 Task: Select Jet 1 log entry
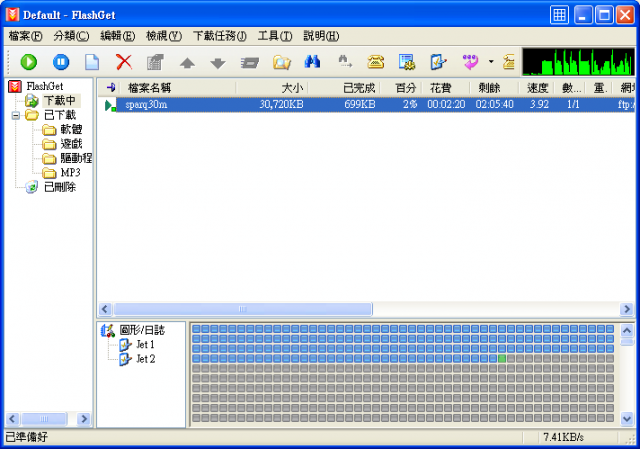click(x=145, y=345)
